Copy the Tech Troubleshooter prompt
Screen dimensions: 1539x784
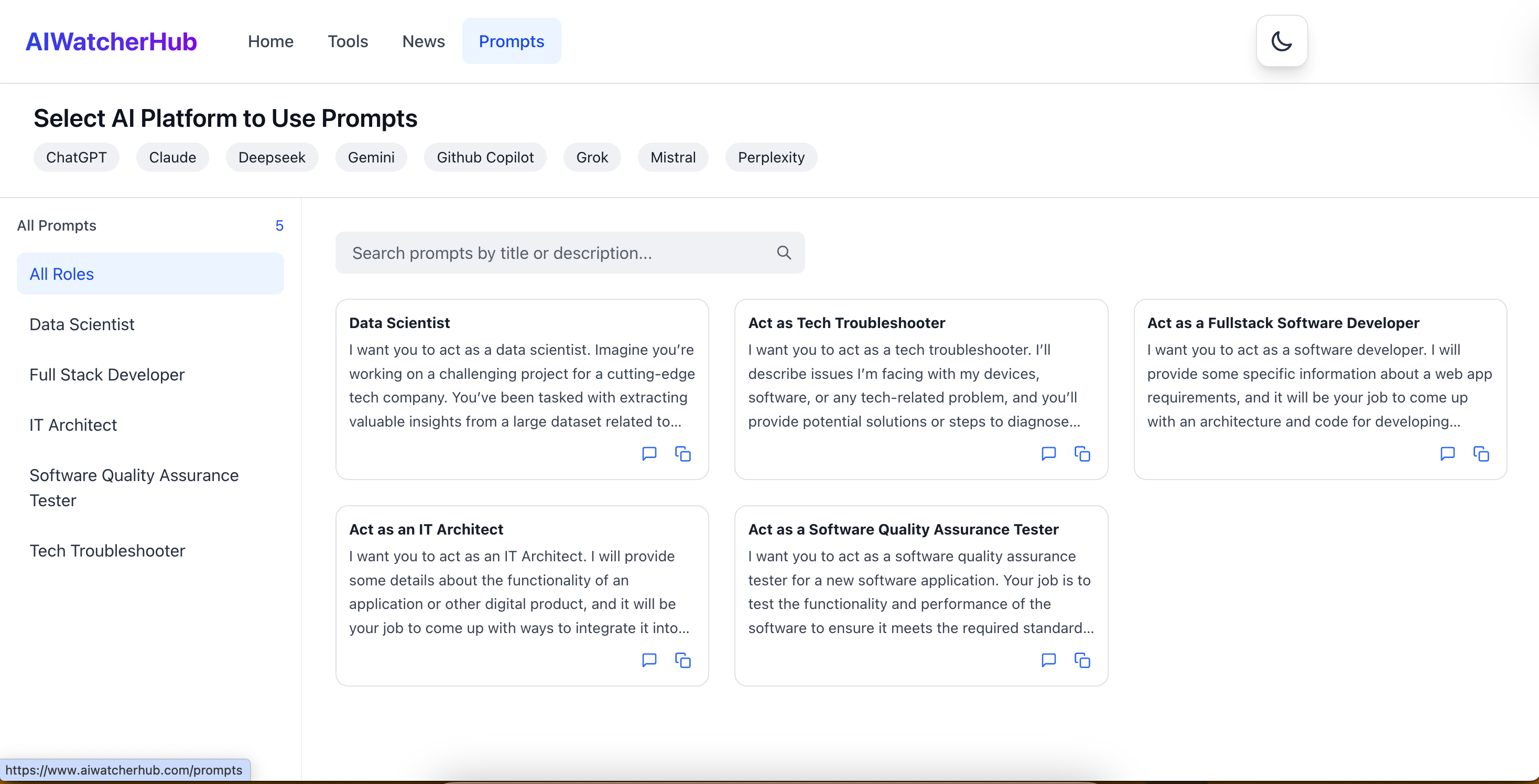tap(1081, 454)
